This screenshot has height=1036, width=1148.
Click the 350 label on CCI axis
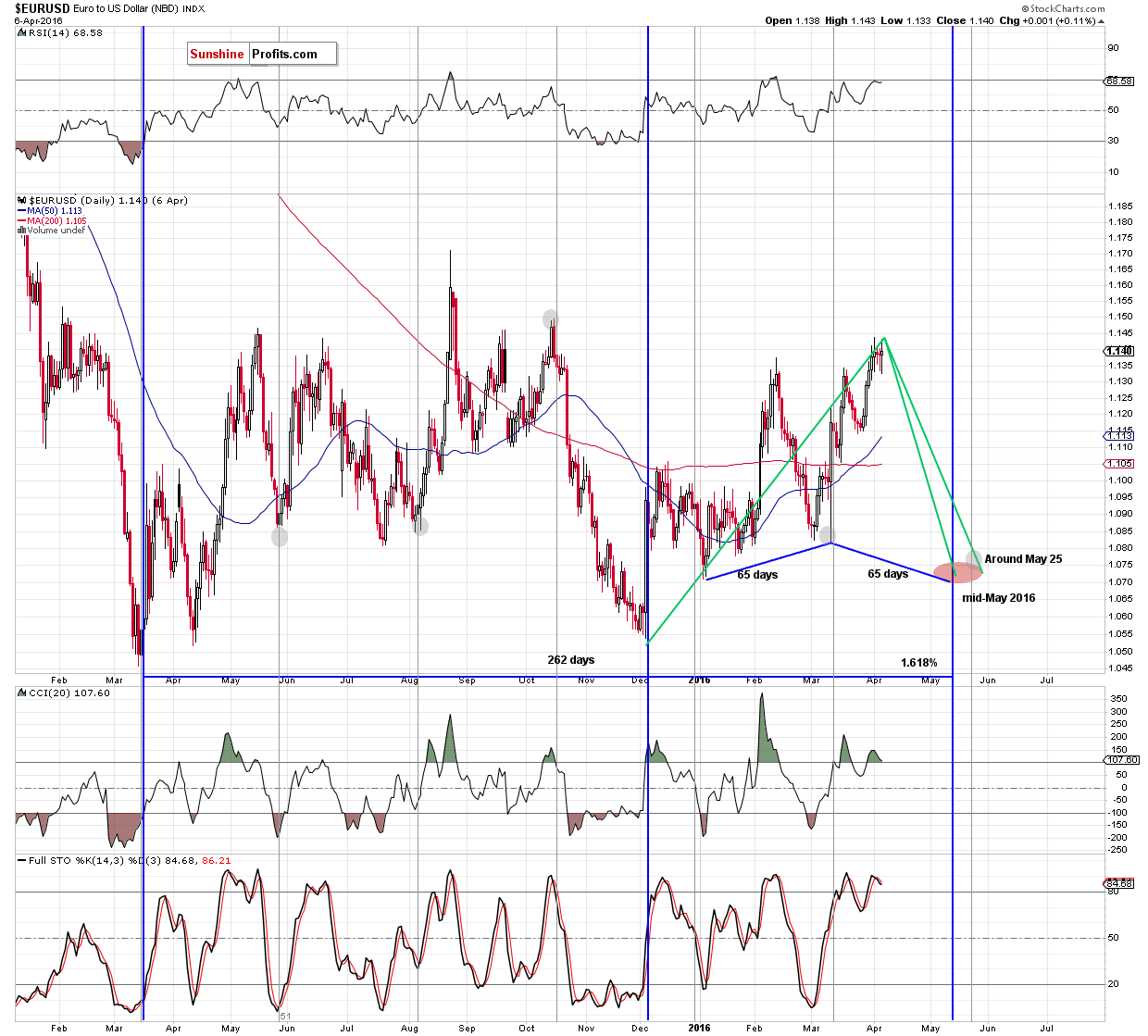point(1118,699)
